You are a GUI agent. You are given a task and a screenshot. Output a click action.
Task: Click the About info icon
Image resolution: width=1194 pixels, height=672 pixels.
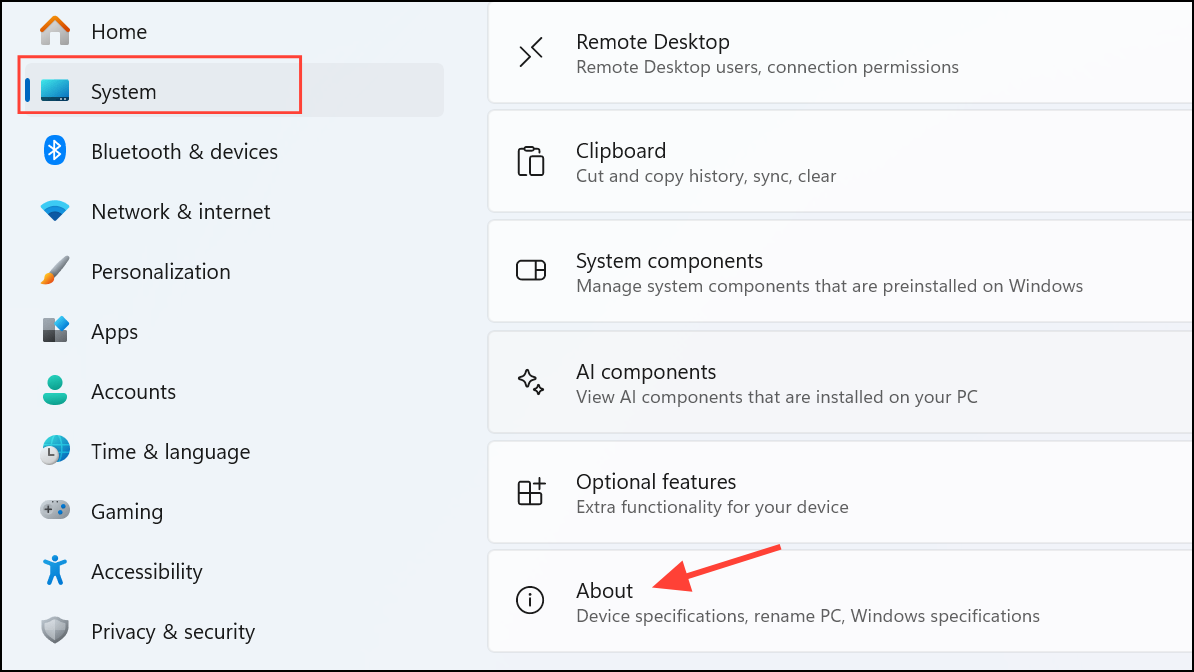[531, 600]
